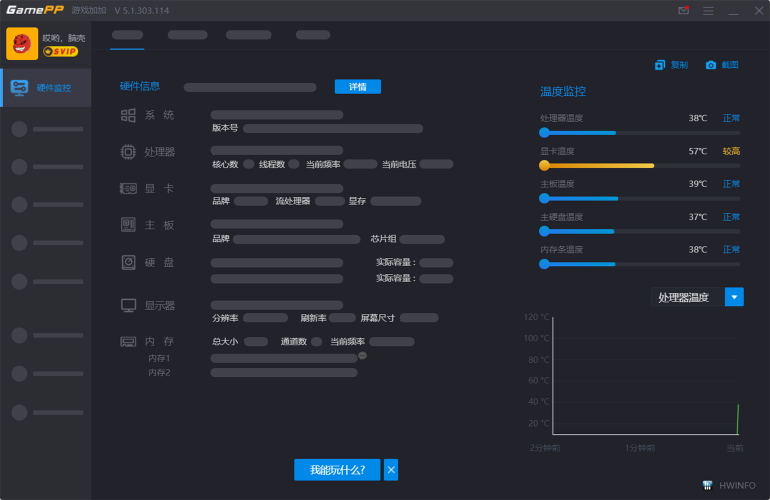
Task: Click the 我能玩什么? button
Action: click(337, 469)
